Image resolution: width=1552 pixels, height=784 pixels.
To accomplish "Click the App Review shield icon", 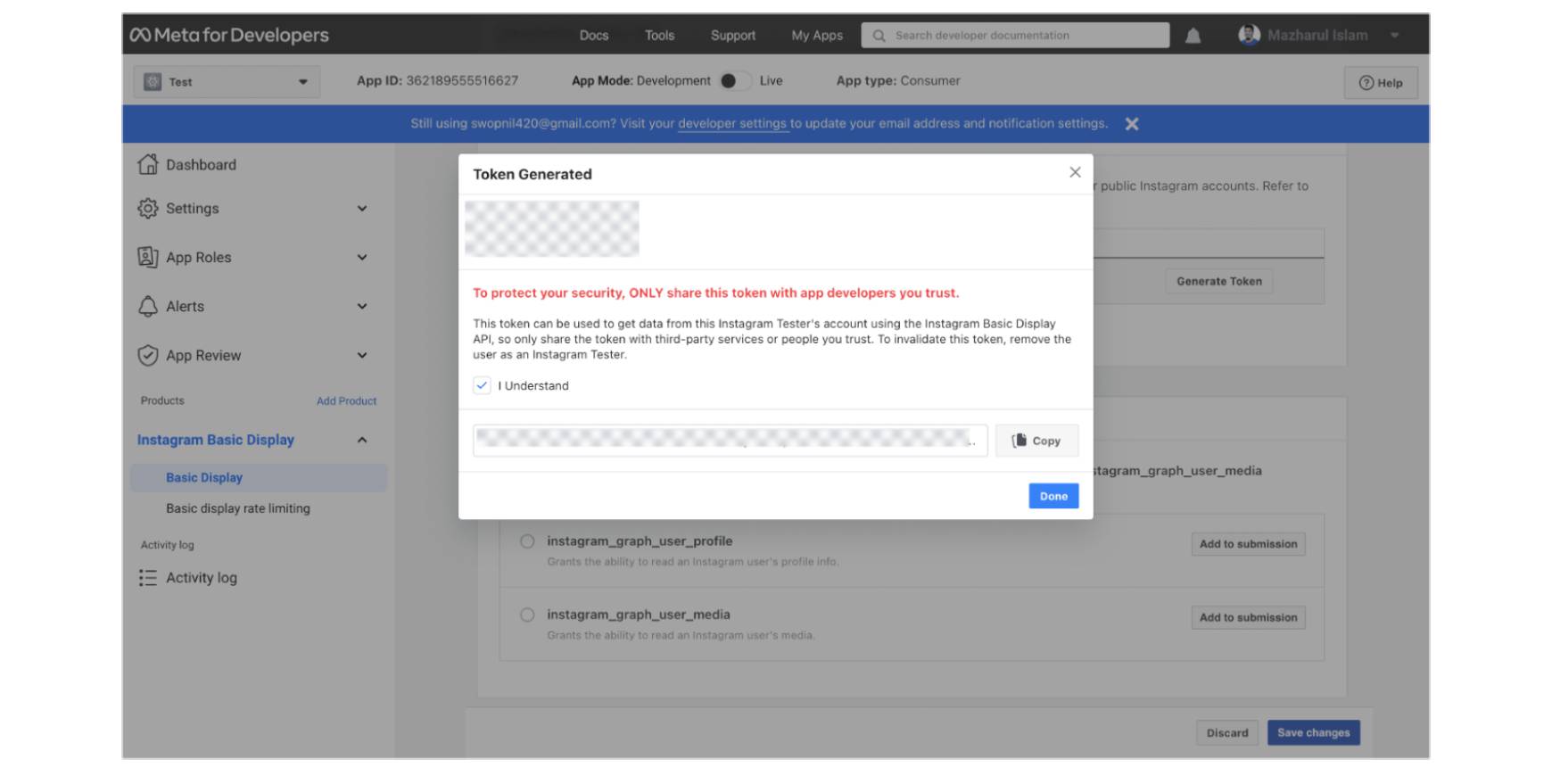I will pyautogui.click(x=148, y=355).
